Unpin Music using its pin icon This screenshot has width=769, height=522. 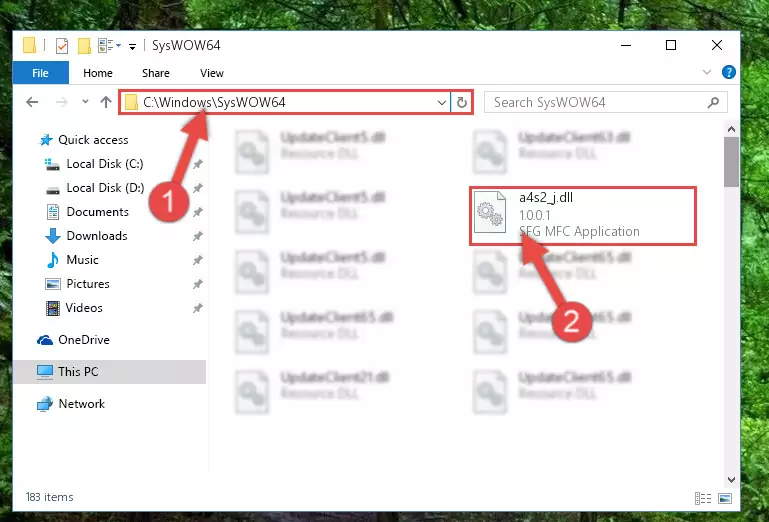point(198,261)
